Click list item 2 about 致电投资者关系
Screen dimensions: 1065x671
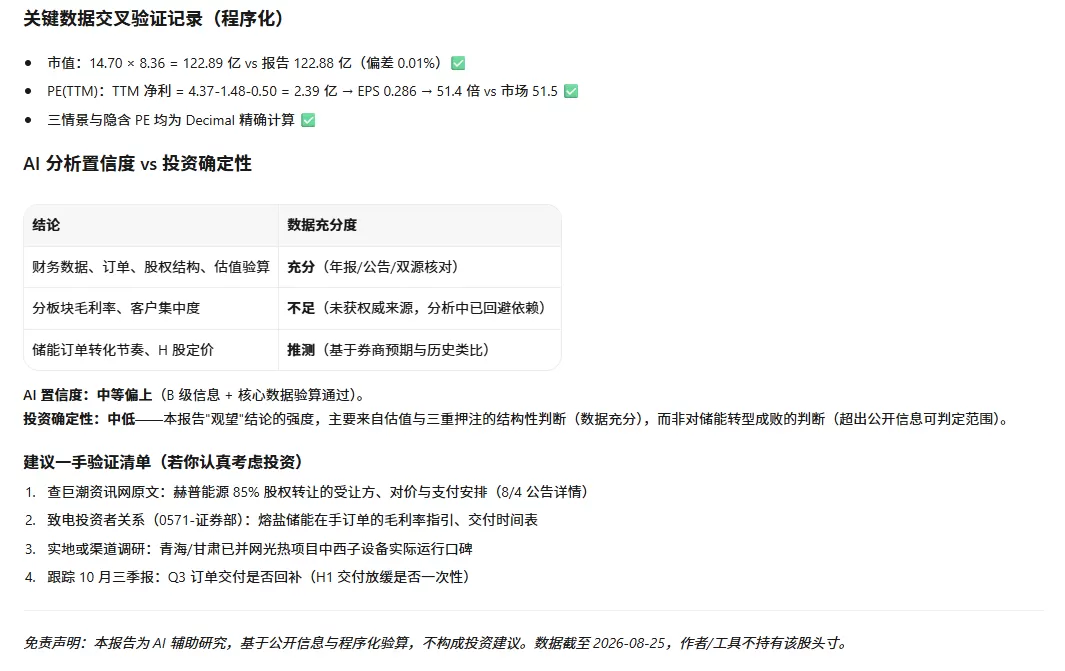click(292, 520)
